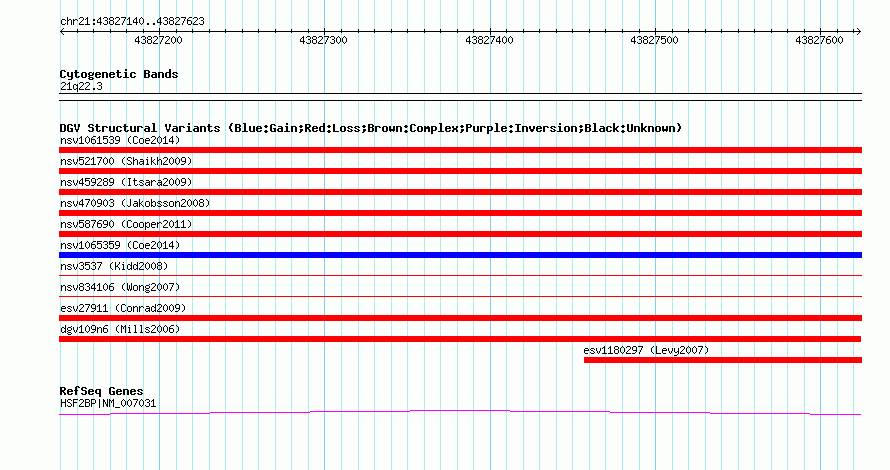Click ruler position 43827500
The image size is (890, 470).
(654, 40)
